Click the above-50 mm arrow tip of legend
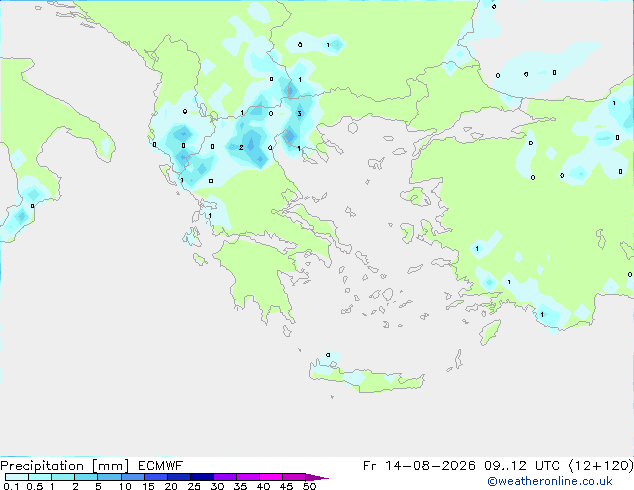The height and width of the screenshot is (490, 634). [x=317, y=477]
